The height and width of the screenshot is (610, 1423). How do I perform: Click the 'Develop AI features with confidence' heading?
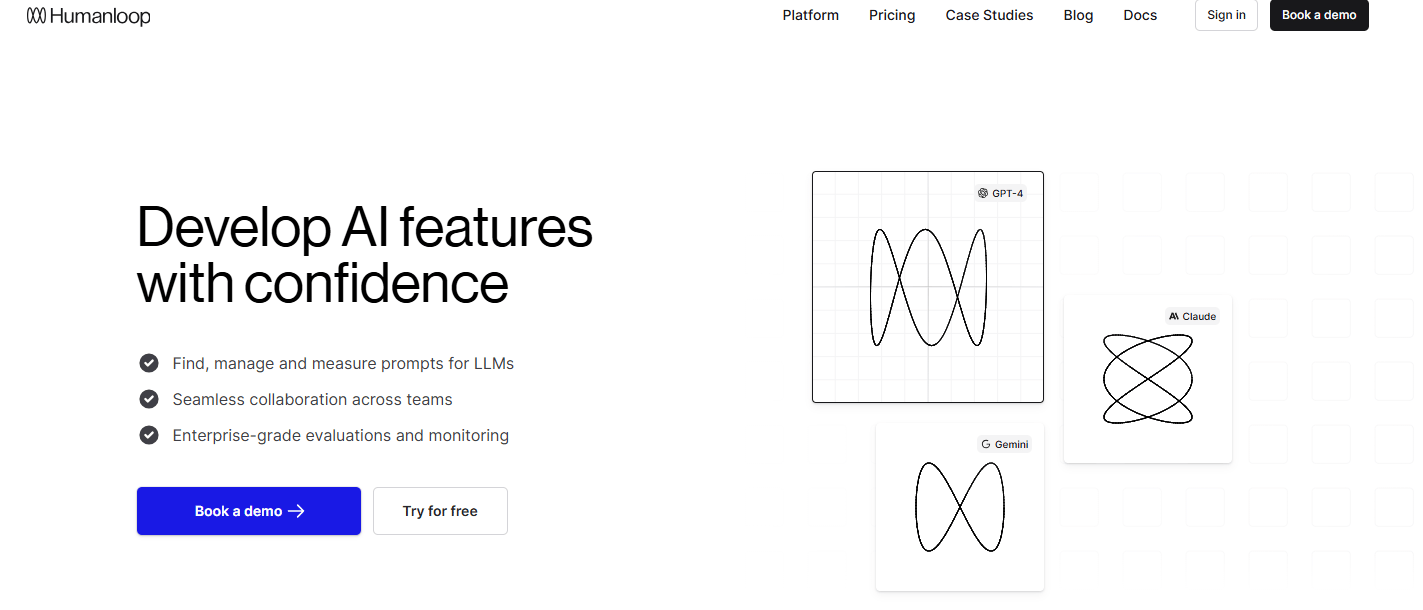pyautogui.click(x=364, y=255)
